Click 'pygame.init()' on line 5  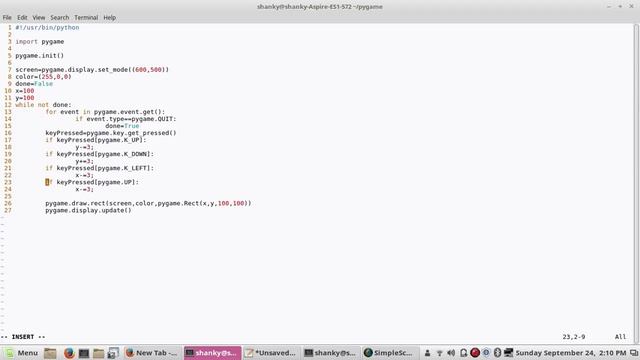pos(40,56)
